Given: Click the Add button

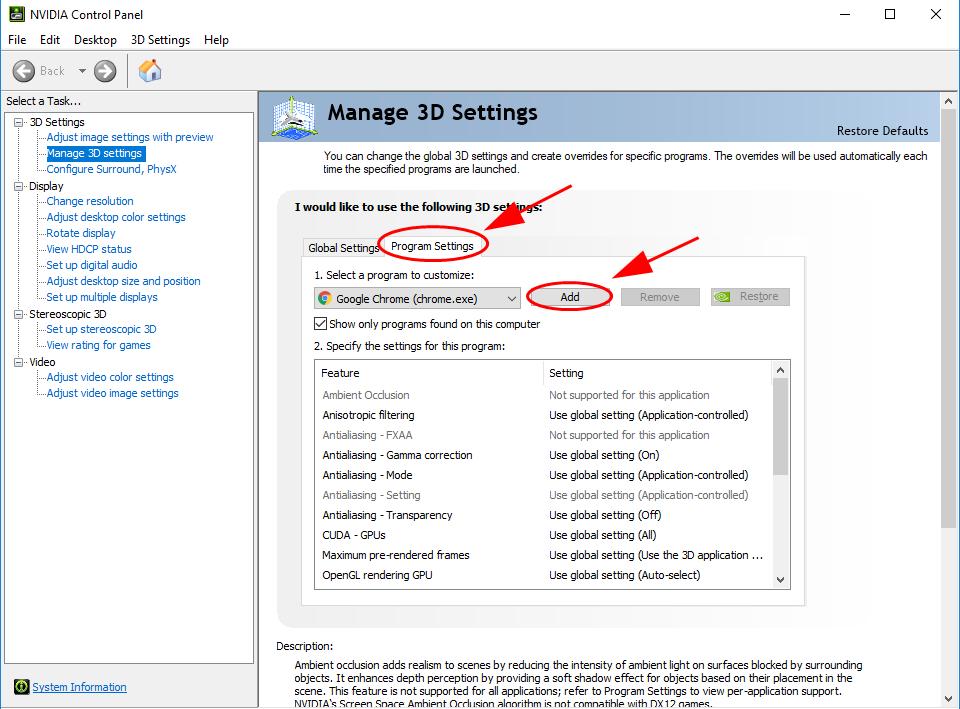Looking at the screenshot, I should click(570, 297).
